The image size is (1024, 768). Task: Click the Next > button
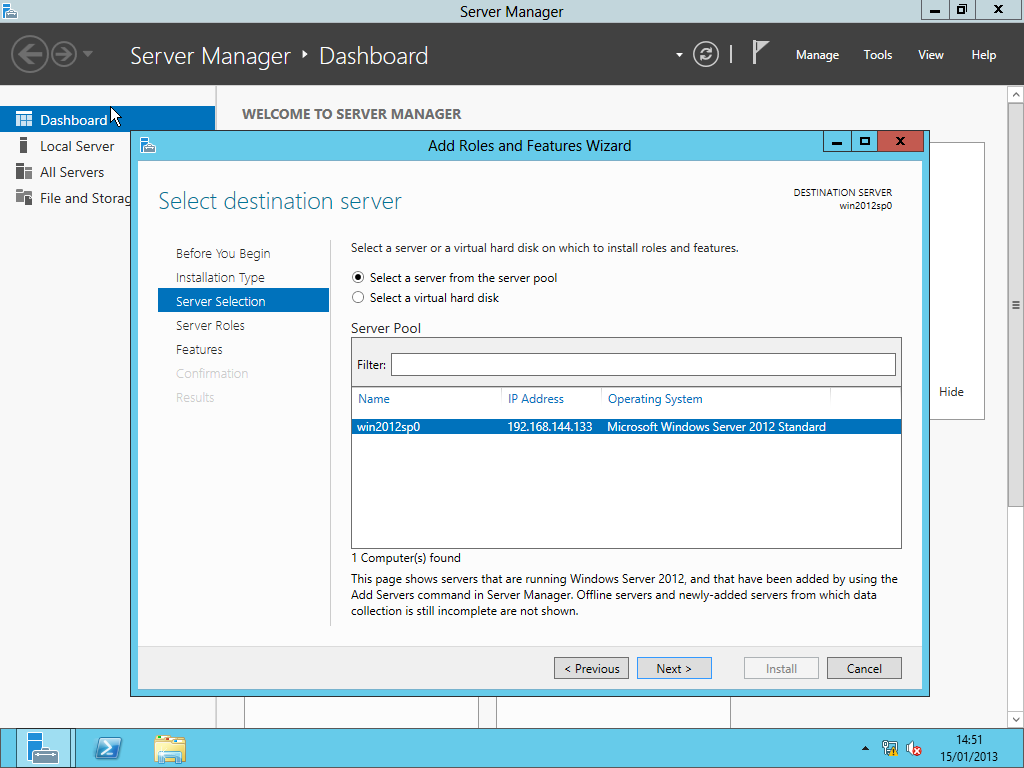(674, 668)
